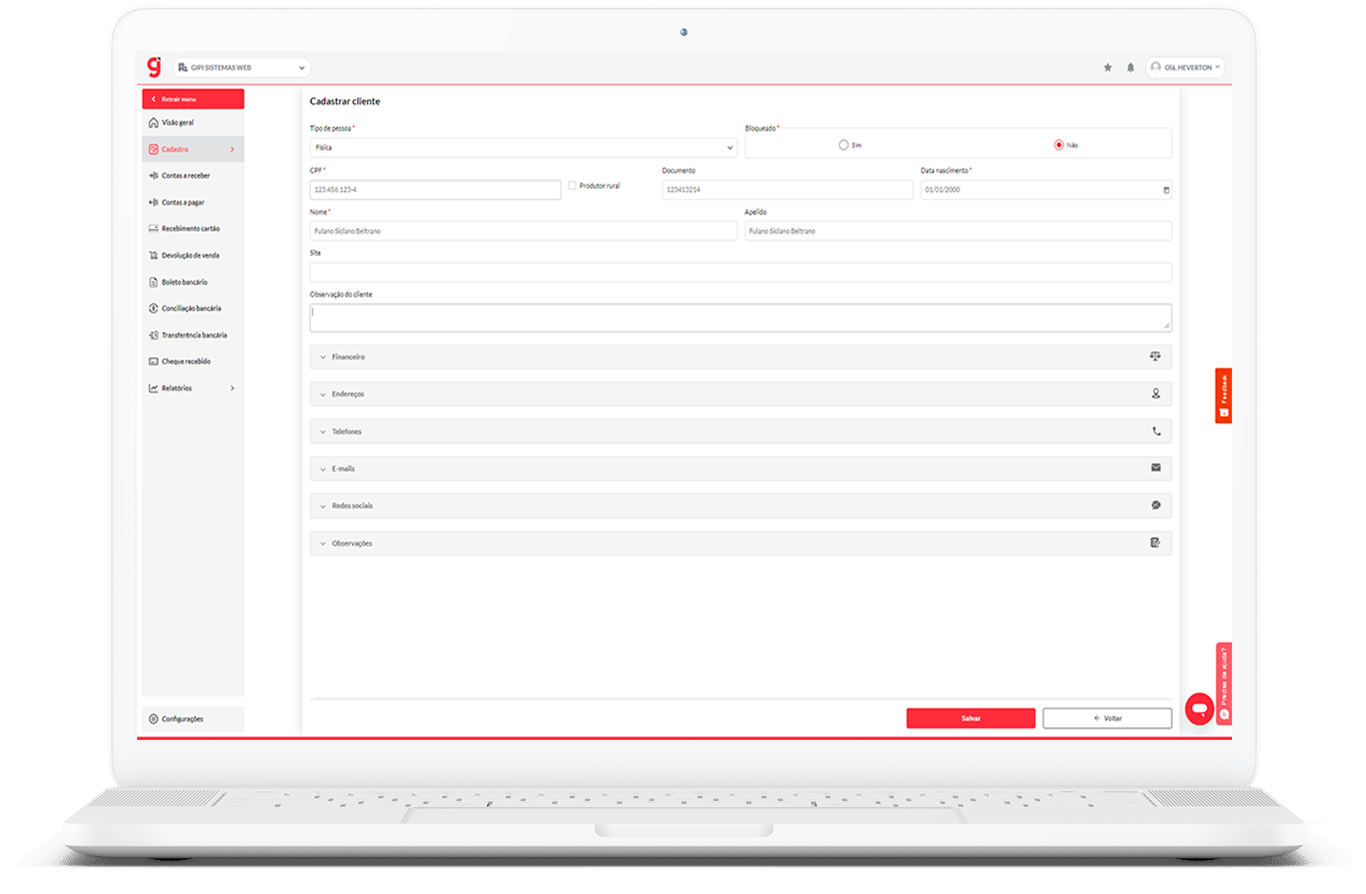
Task: Click the Documento input field
Action: [787, 190]
